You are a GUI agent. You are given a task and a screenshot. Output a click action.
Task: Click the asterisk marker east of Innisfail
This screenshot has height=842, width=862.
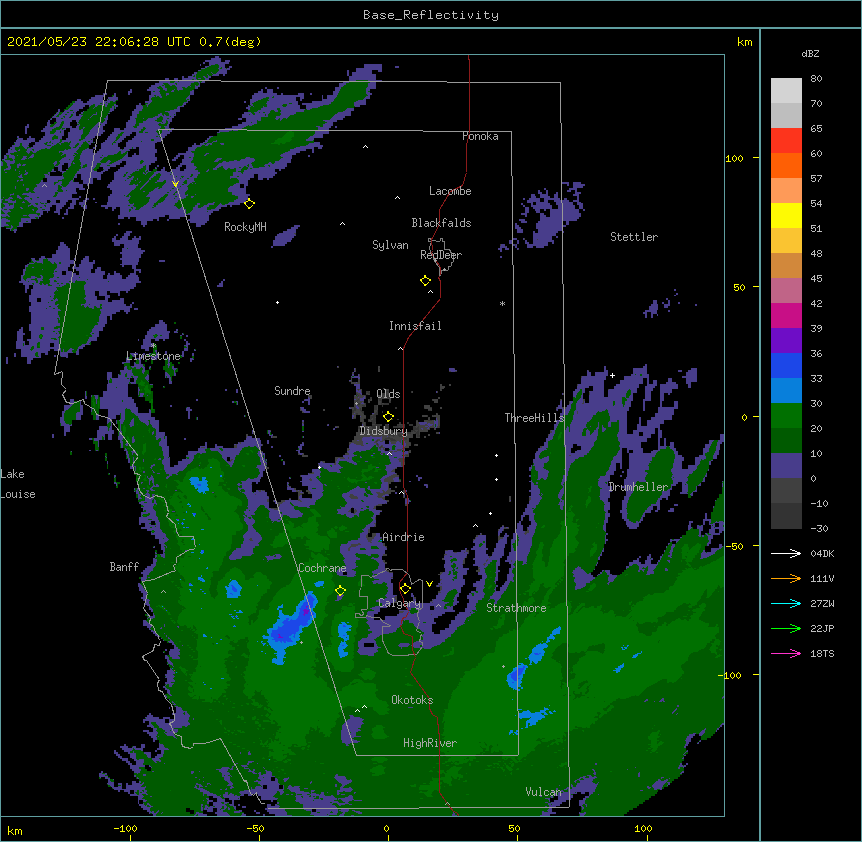(502, 303)
